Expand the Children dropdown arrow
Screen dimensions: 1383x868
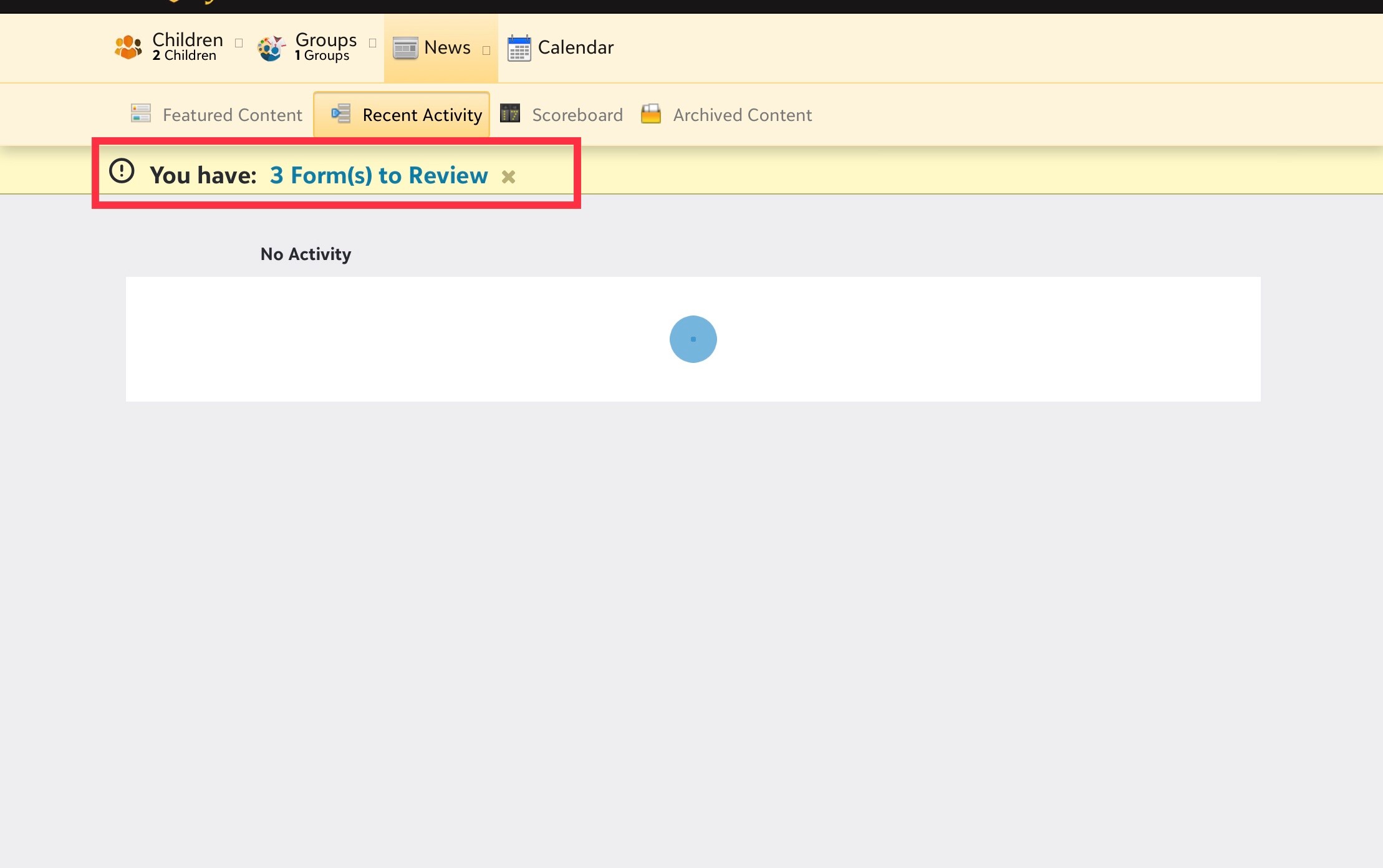coord(239,43)
